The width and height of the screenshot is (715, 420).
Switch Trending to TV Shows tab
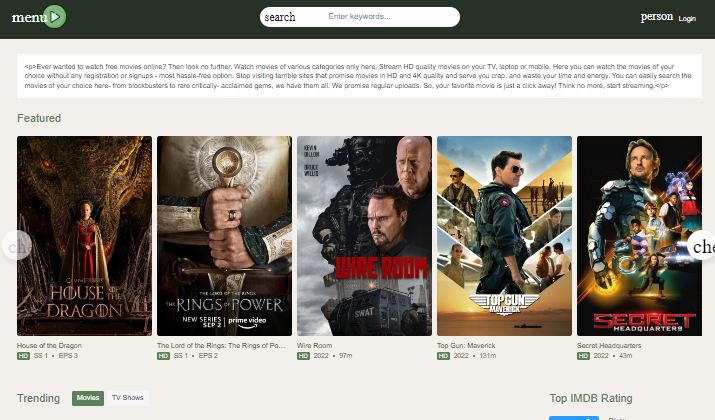tap(128, 398)
